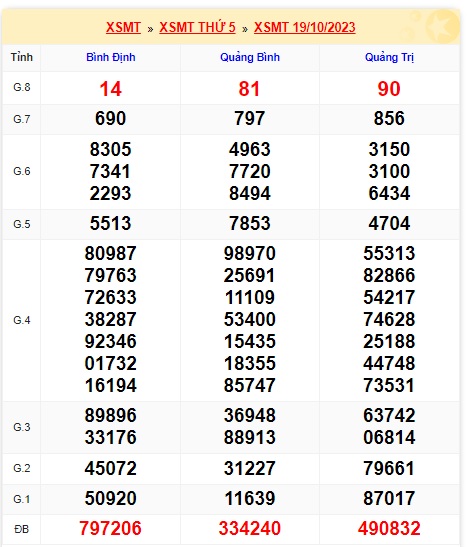
Task: Click Quảng Bình G.8 number 81
Action: click(x=249, y=89)
